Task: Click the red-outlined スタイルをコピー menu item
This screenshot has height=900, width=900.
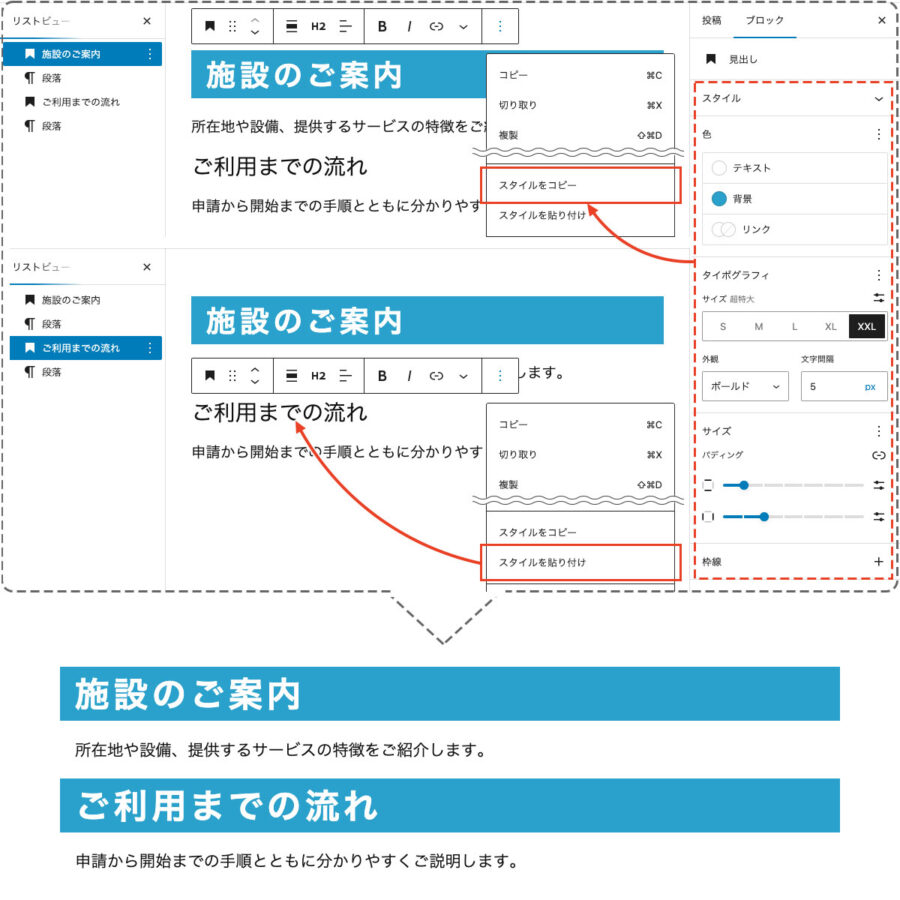Action: pyautogui.click(x=581, y=186)
